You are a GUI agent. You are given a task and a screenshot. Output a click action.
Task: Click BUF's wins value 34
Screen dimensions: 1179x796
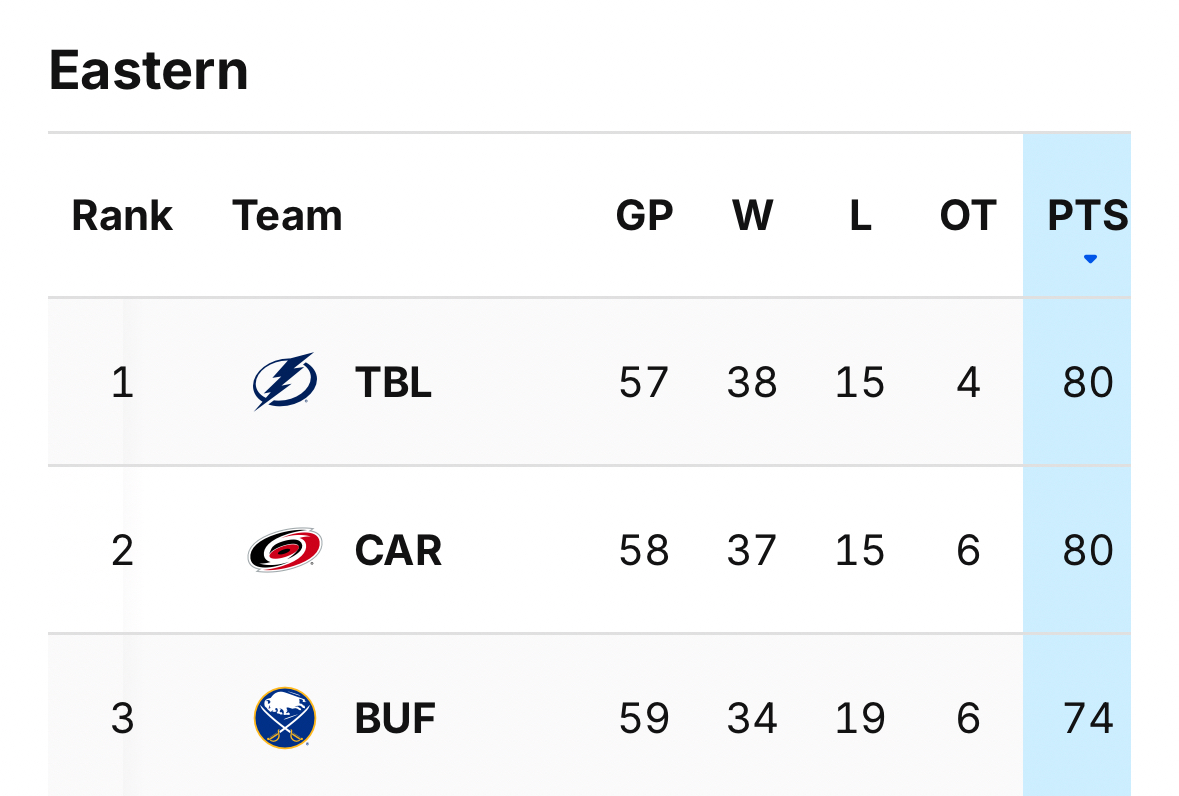752,718
